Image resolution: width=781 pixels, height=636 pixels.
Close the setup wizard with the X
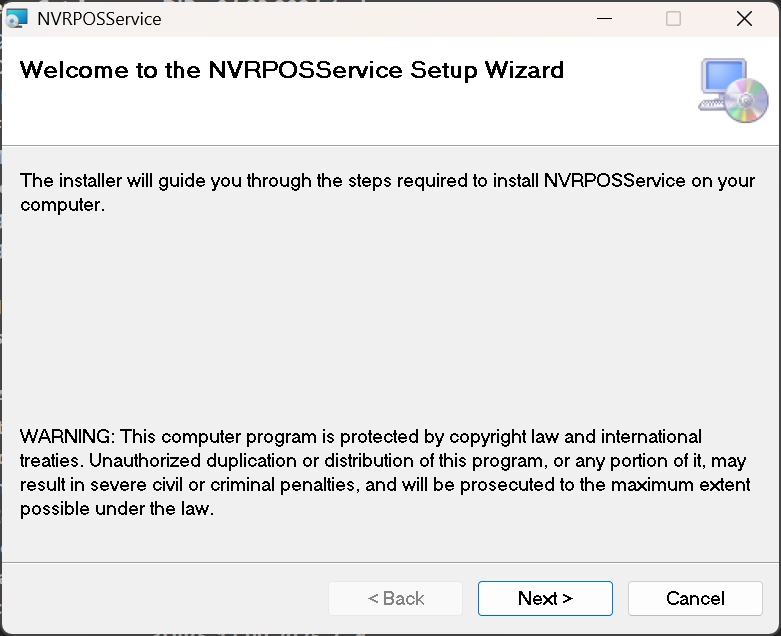tap(744, 18)
